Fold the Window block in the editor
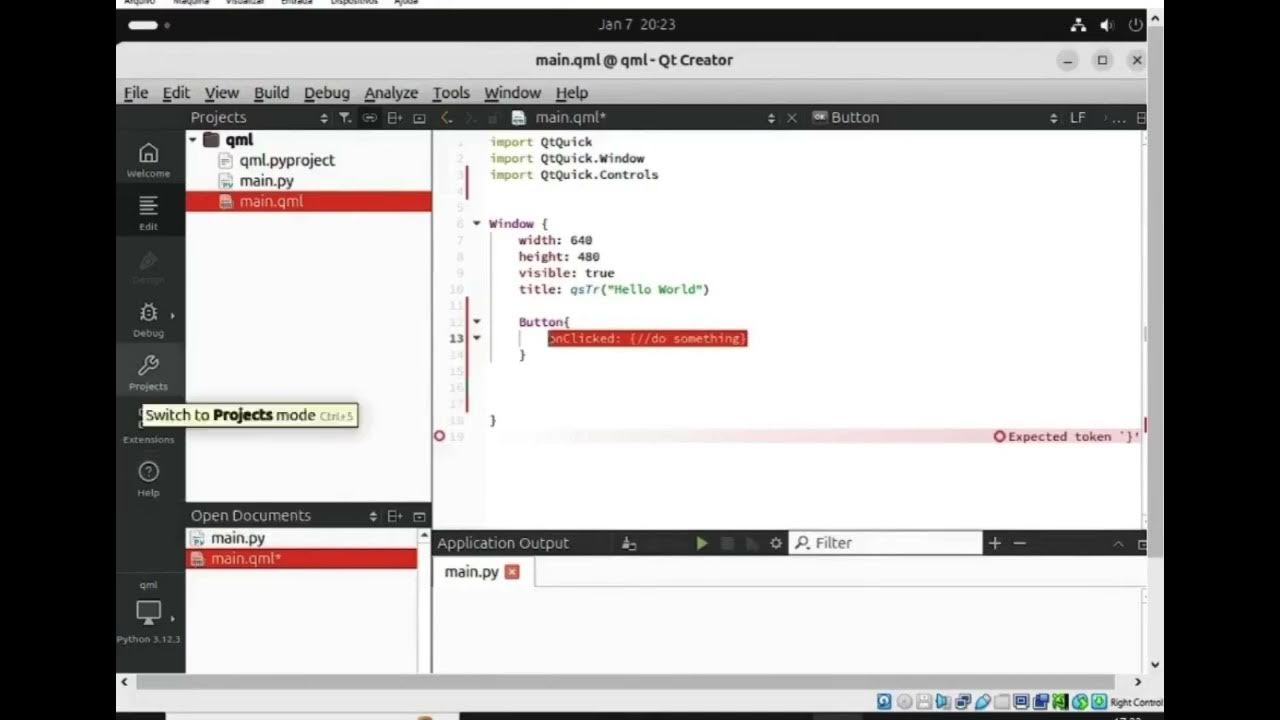Screen dimensions: 1280x720 477,223
